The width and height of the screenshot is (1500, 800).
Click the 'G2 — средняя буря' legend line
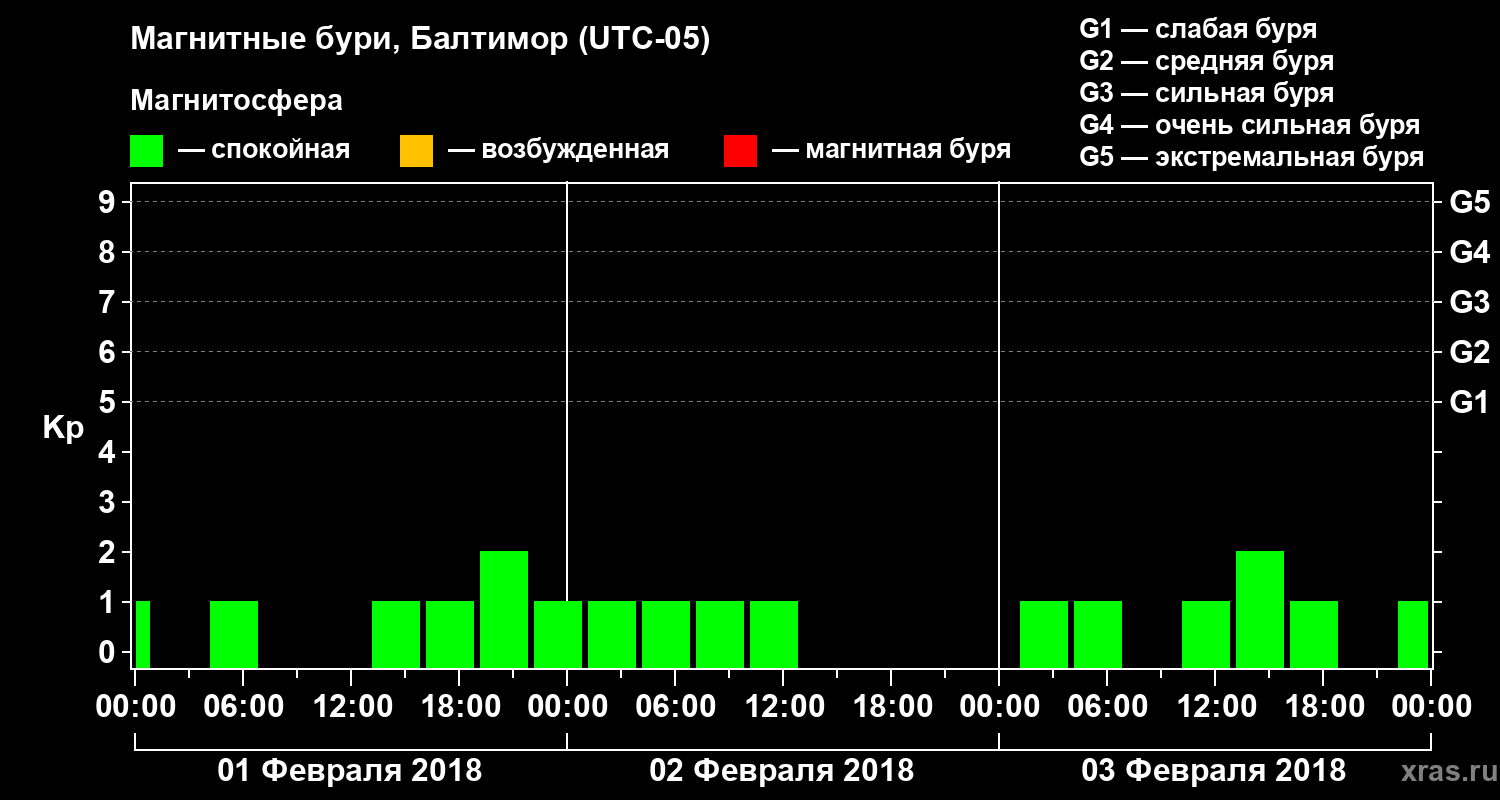coord(1206,61)
